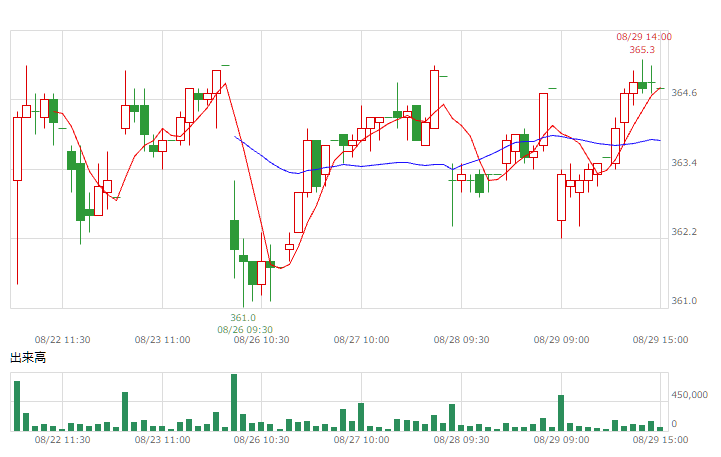This screenshot has width=721, height=457.
Task: Click 08/26 10:30 label under price chart
Action: point(262,340)
